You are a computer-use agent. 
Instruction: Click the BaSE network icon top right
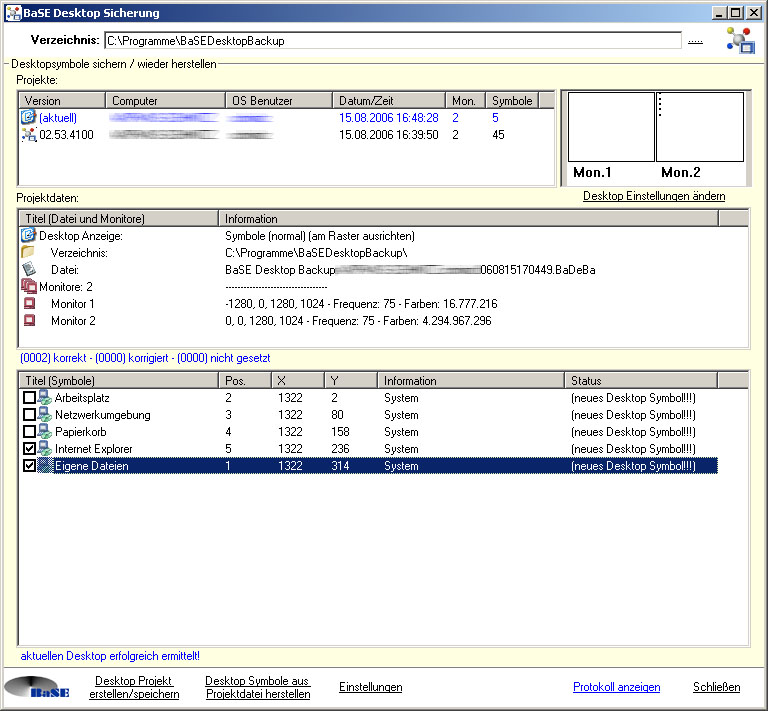[740, 39]
